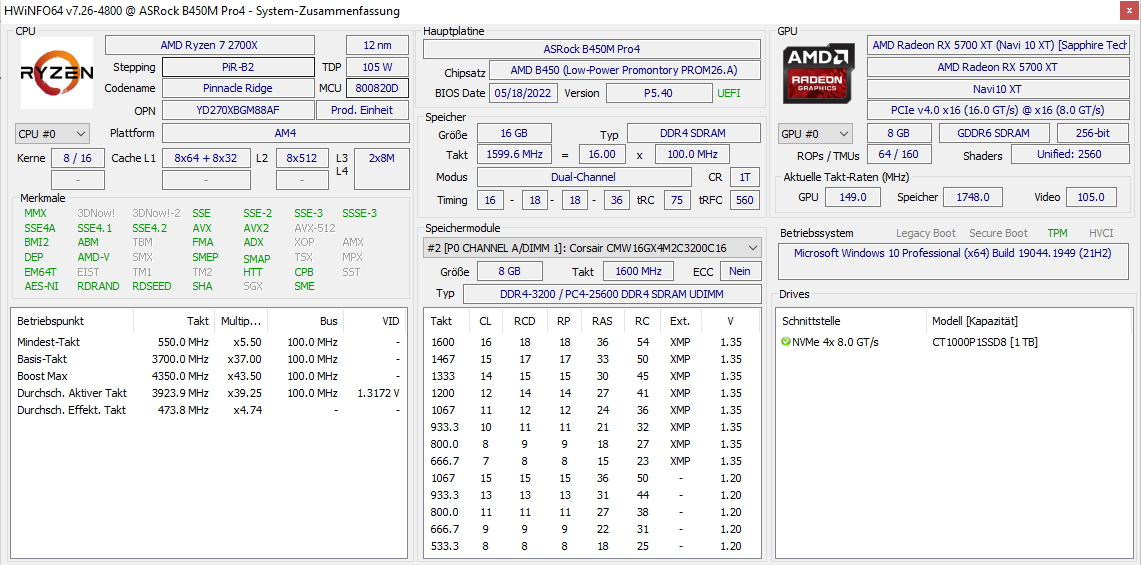
Task: Click the DDR4 SDRAM type field
Action: (x=693, y=133)
